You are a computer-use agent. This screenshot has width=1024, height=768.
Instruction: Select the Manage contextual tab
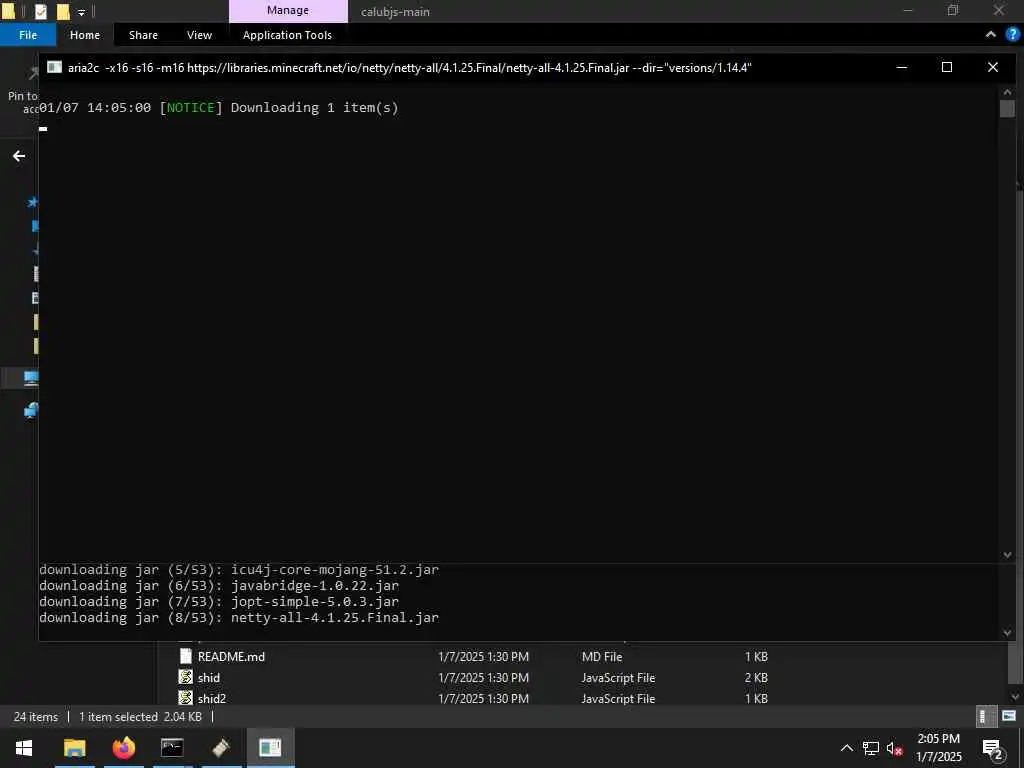click(288, 10)
